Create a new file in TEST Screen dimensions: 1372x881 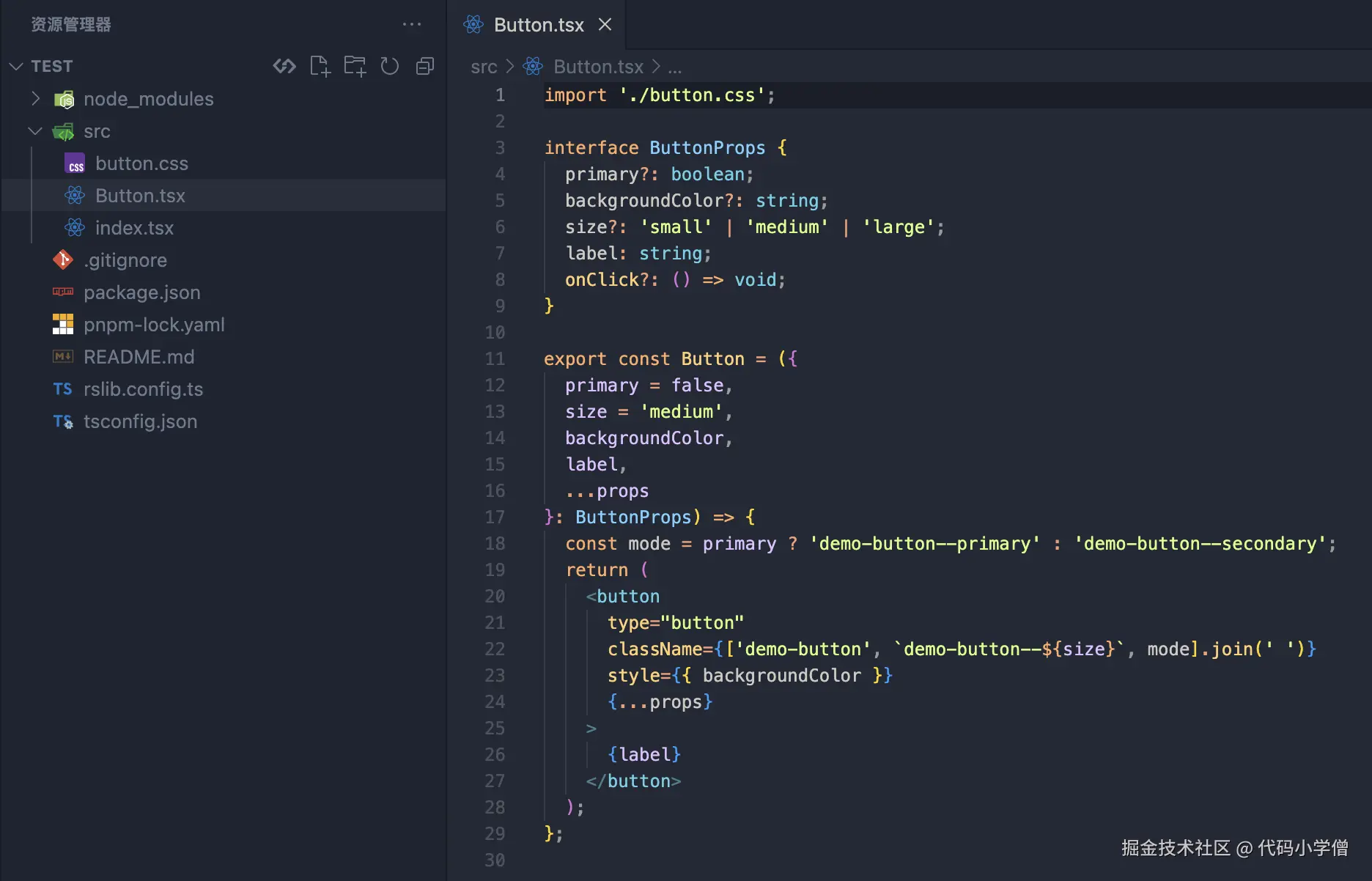[x=320, y=66]
